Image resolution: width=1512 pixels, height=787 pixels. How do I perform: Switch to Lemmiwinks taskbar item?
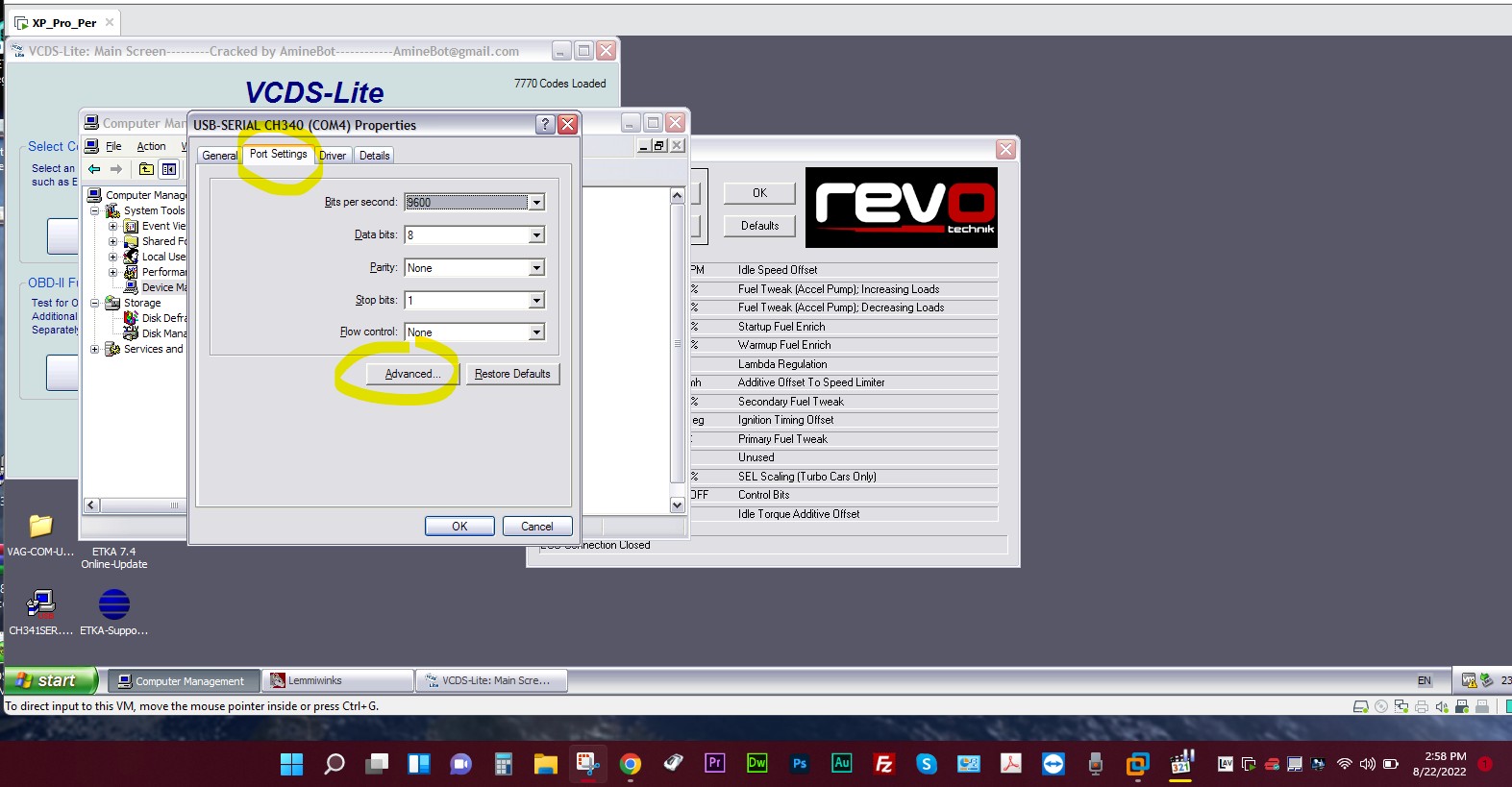337,680
